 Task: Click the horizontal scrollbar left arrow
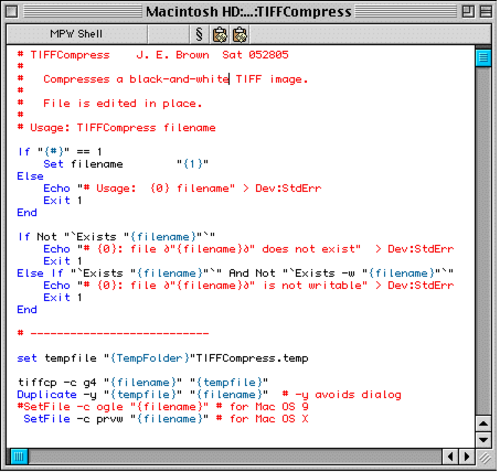point(450,456)
